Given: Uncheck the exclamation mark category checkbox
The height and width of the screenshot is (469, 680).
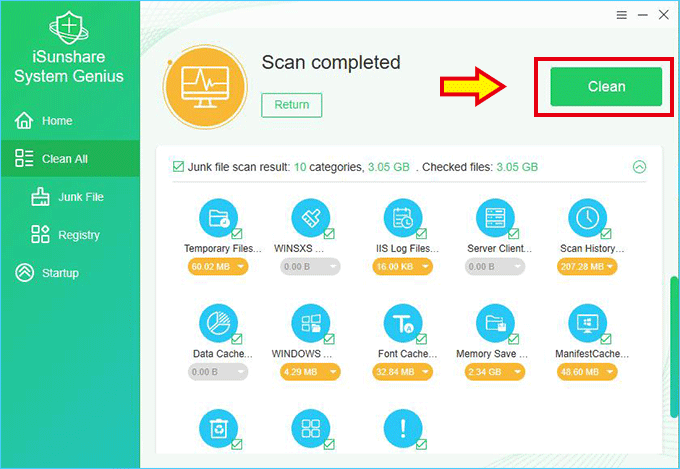Looking at the screenshot, I should pyautogui.click(x=422, y=444).
